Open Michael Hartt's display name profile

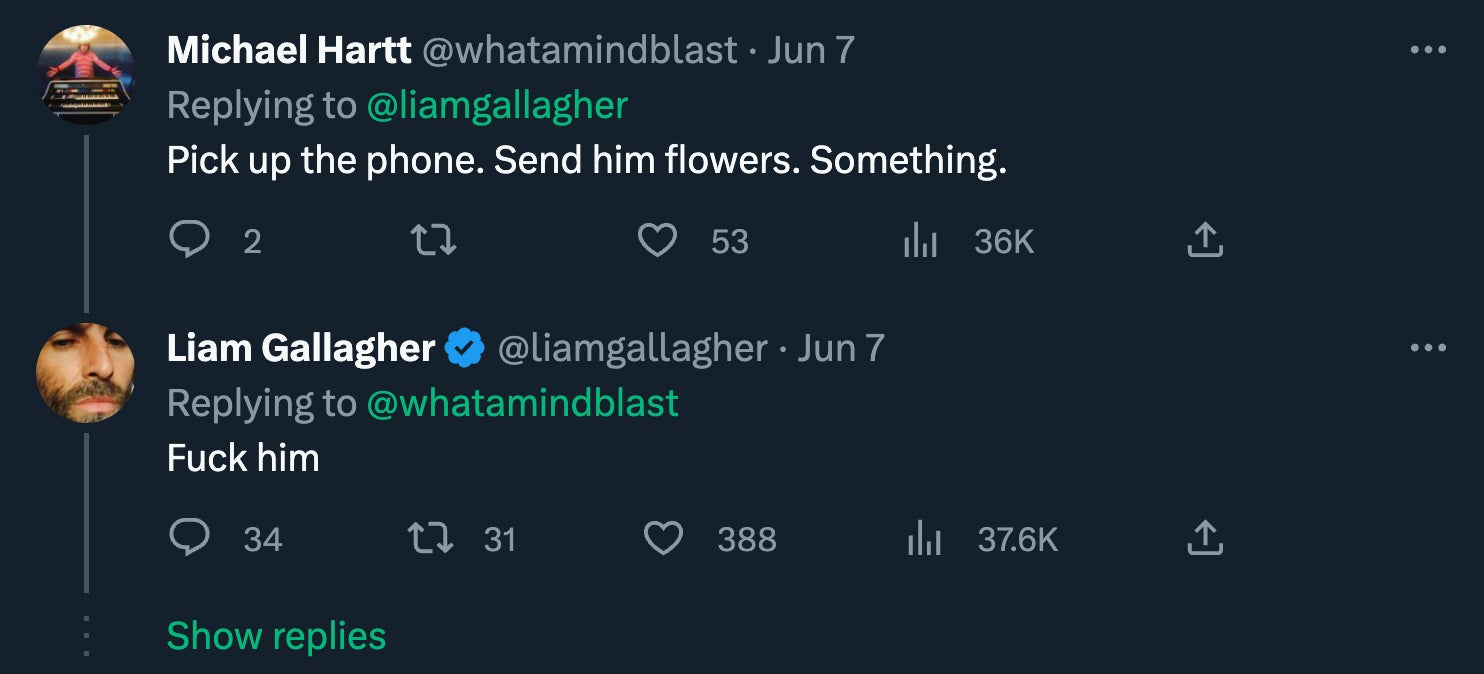[289, 50]
